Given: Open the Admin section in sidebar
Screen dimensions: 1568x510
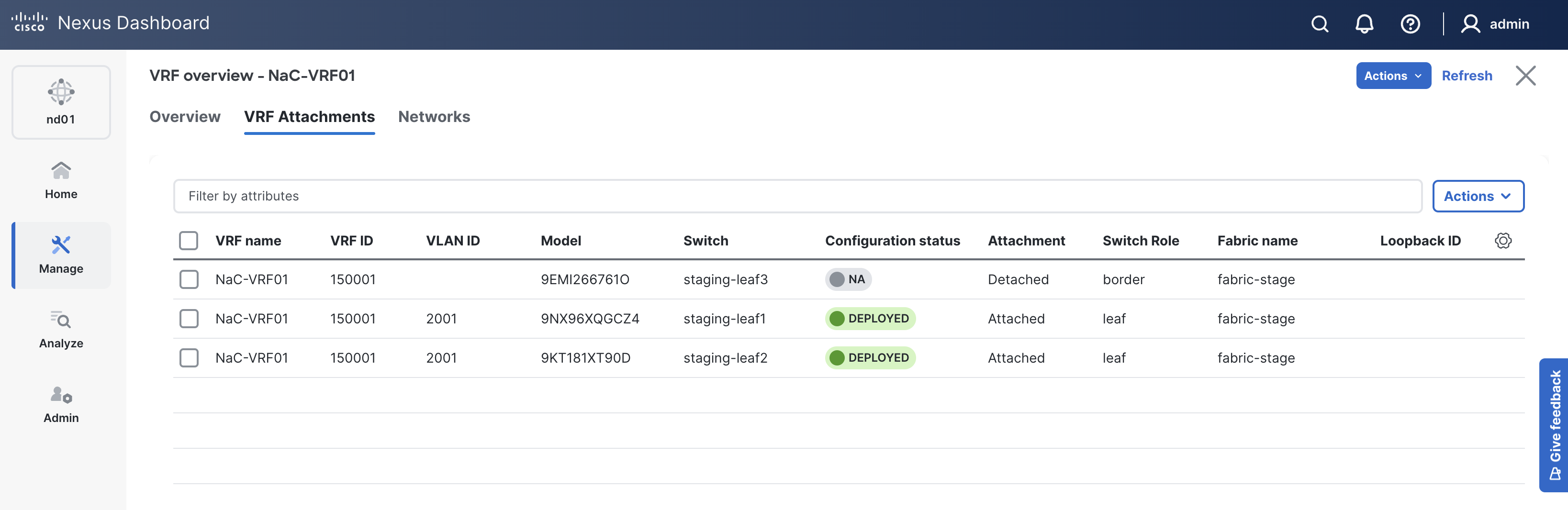Looking at the screenshot, I should (x=61, y=404).
